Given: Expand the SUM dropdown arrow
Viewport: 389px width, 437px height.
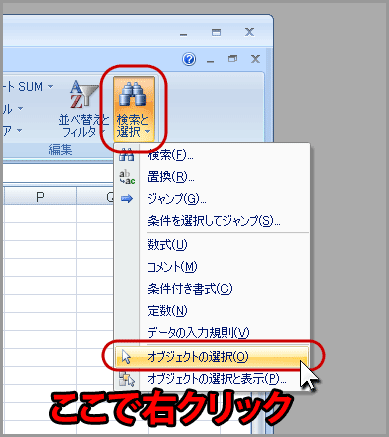Looking at the screenshot, I should (x=50, y=87).
